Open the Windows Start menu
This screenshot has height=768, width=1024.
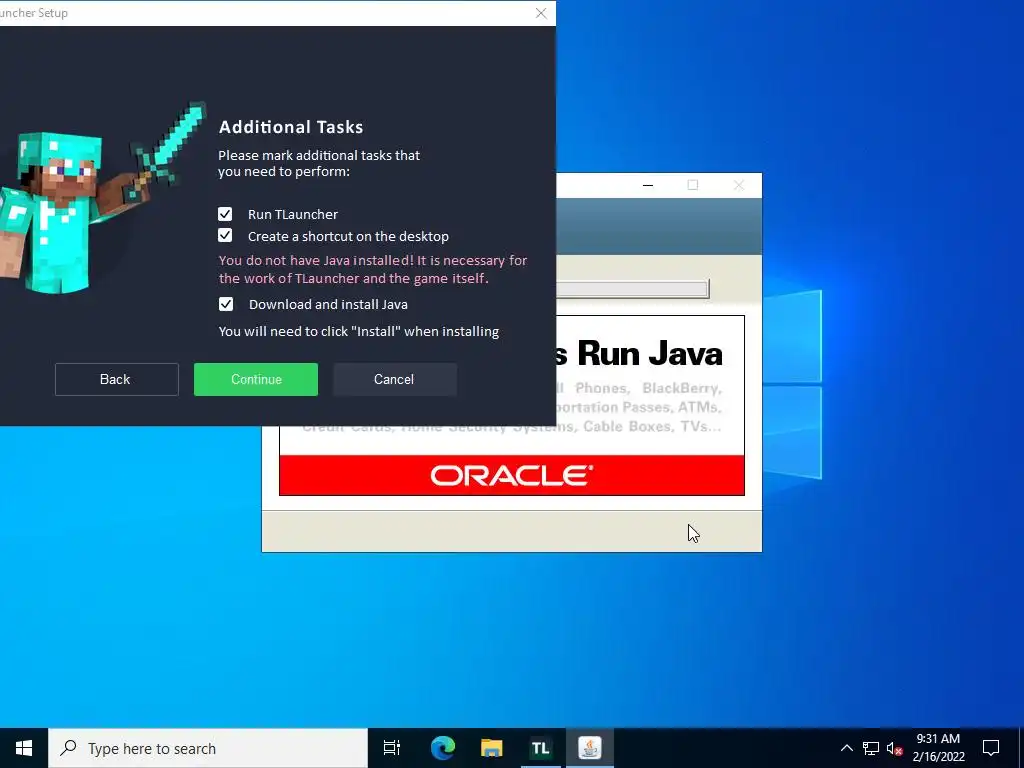24,748
